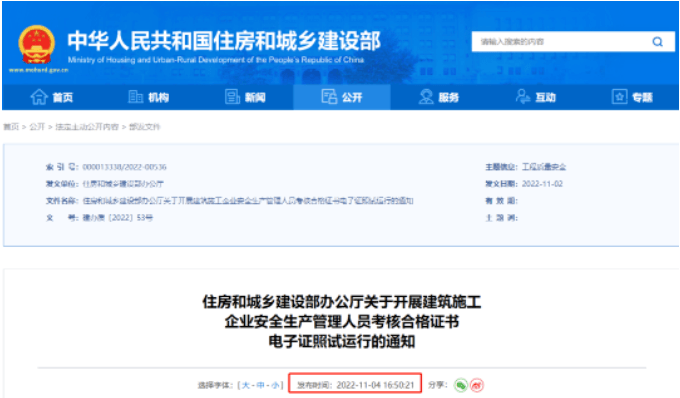
Task: Click the 有效期 label
Action: click(501, 201)
